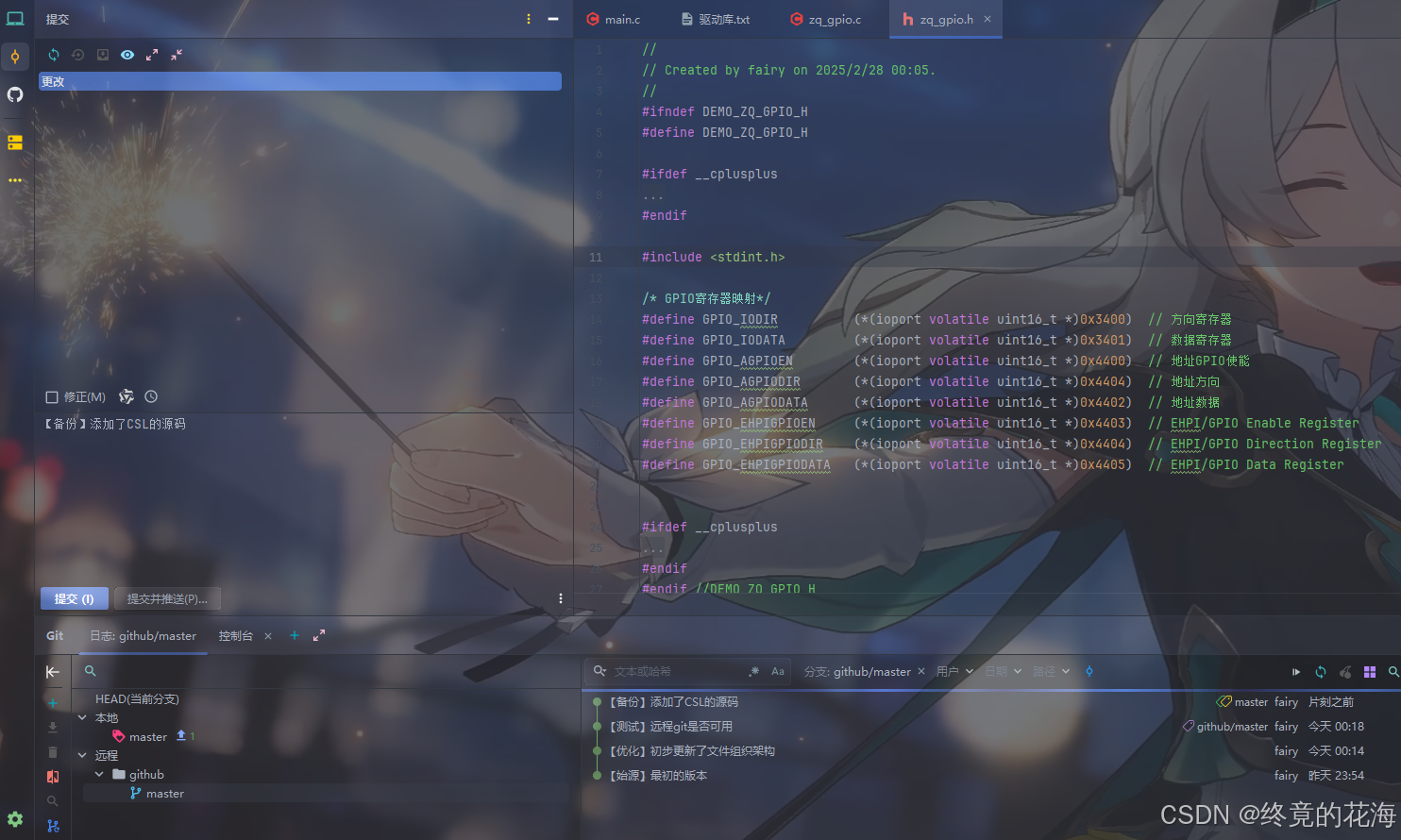Click New Branch plus in Git sidebar
This screenshot has height=840, width=1401.
[53, 703]
